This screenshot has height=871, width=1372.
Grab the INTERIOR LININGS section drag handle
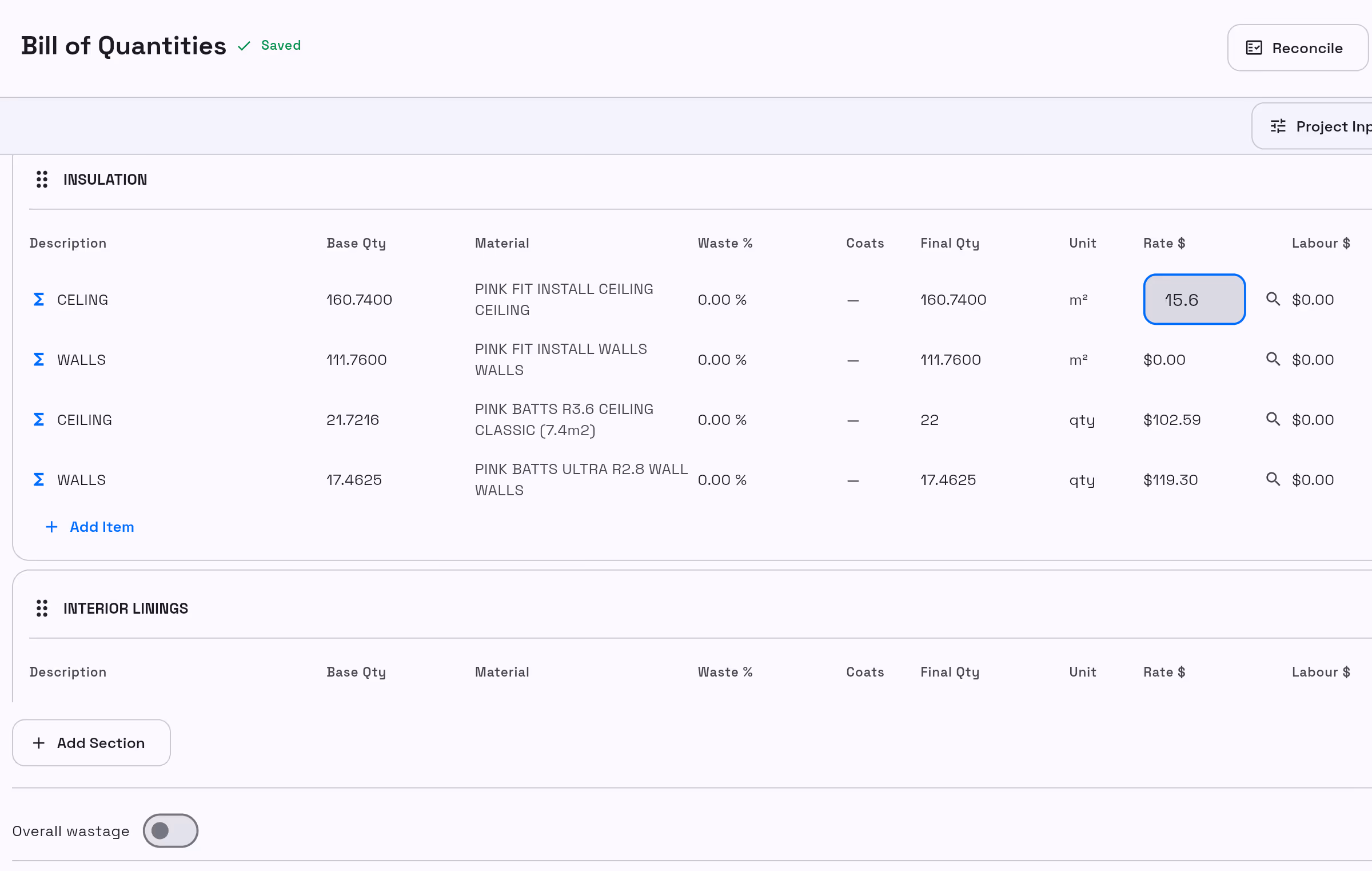tap(42, 608)
